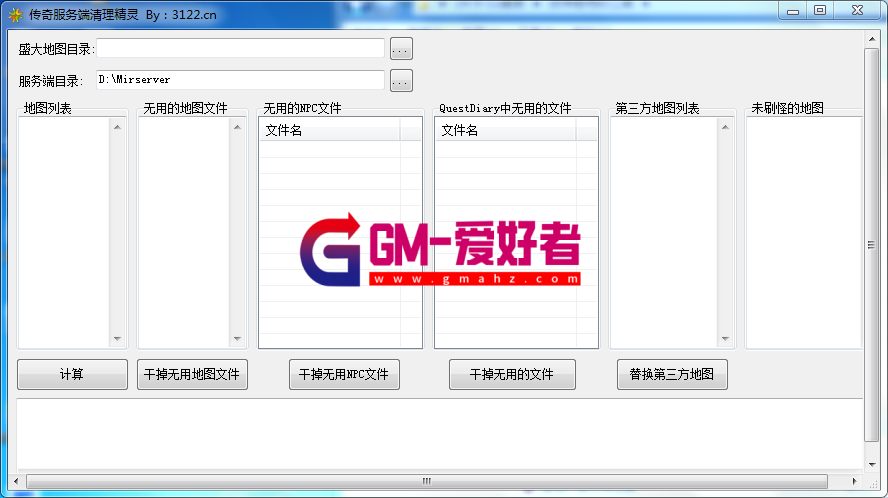This screenshot has width=888, height=498.
Task: Focus the 盛大地图目录 input field
Action: [241, 48]
